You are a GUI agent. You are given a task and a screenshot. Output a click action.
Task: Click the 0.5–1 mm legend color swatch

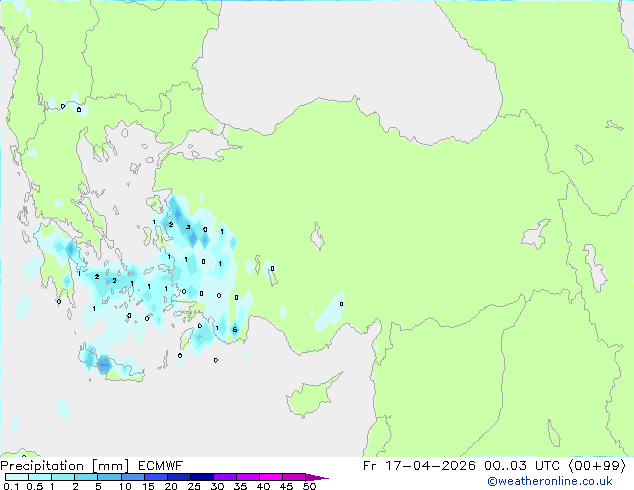click(40, 477)
